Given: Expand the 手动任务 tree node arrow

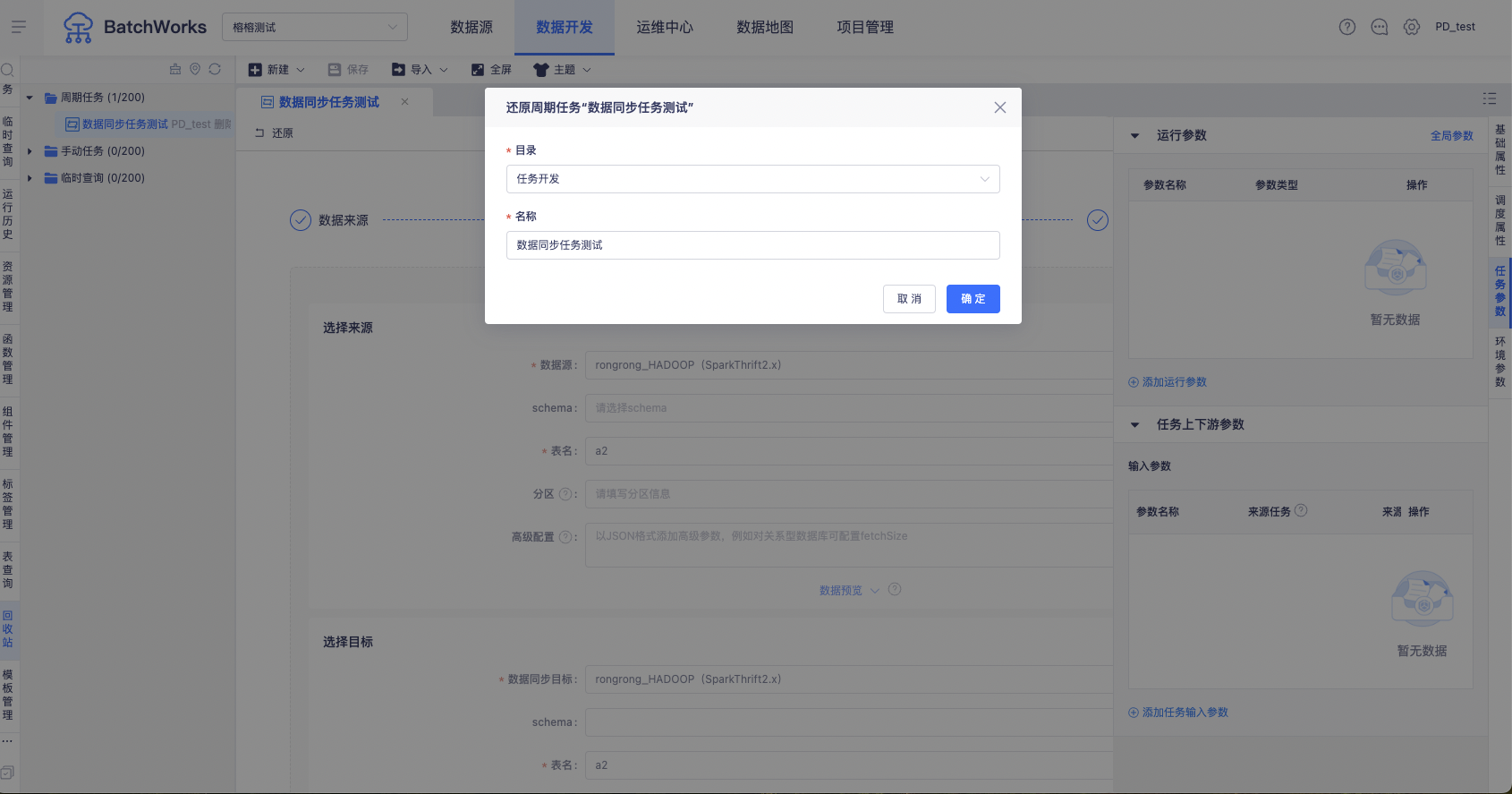Looking at the screenshot, I should click(30, 151).
